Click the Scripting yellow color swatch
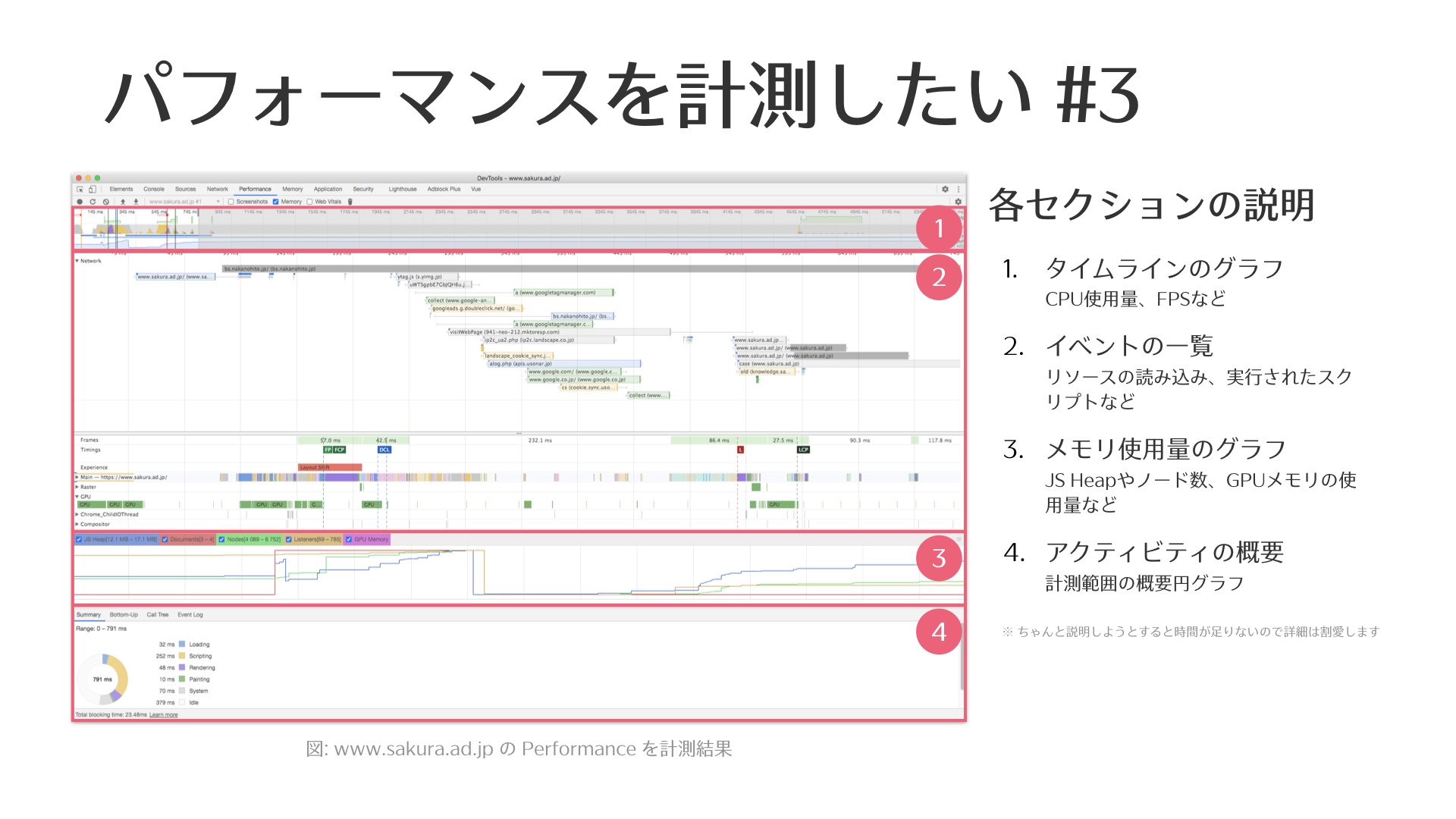This screenshot has width=1456, height=819. (182, 656)
